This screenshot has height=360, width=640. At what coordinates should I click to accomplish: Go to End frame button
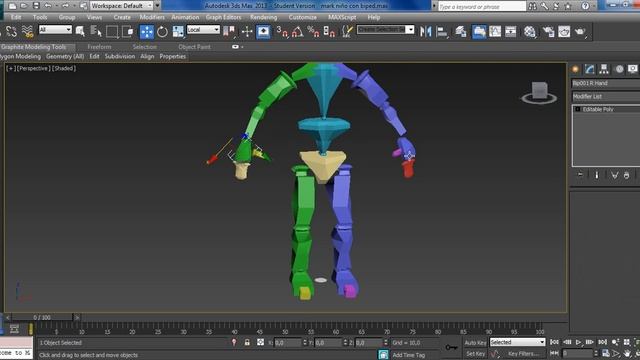pos(602,342)
